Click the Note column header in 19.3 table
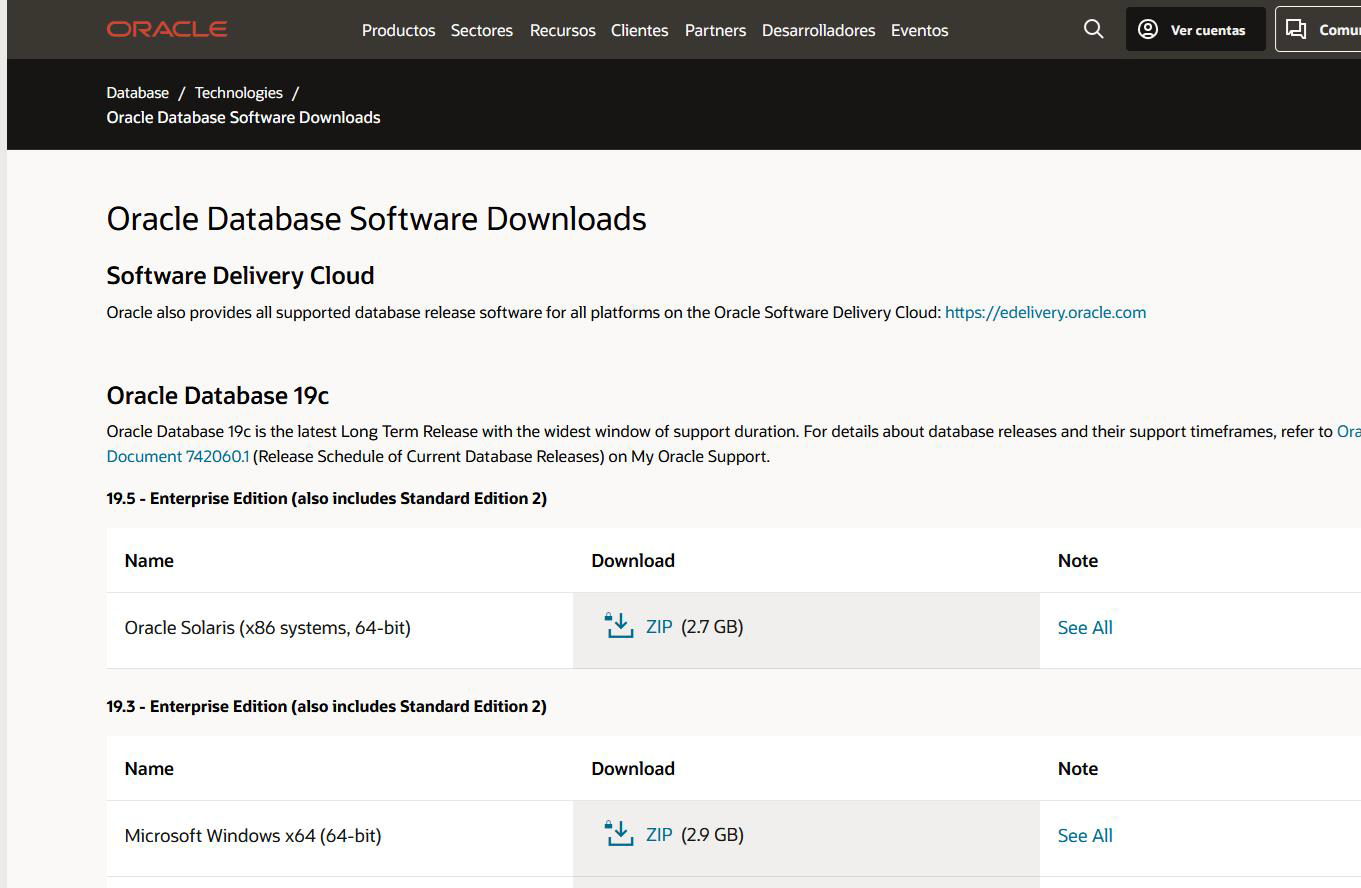Screen dimensions: 1361x888 tap(1078, 768)
